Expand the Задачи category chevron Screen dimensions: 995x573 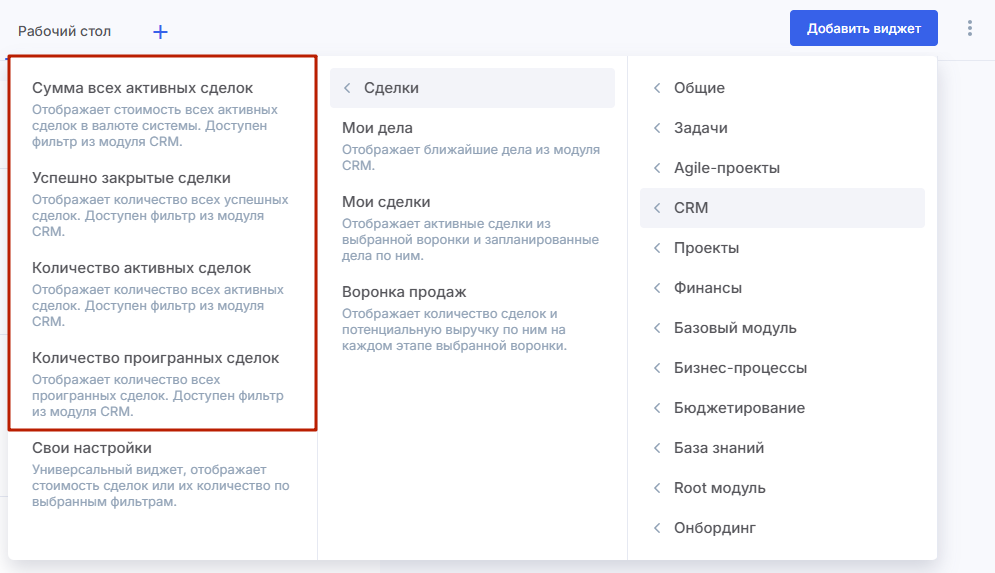pyautogui.click(x=657, y=128)
